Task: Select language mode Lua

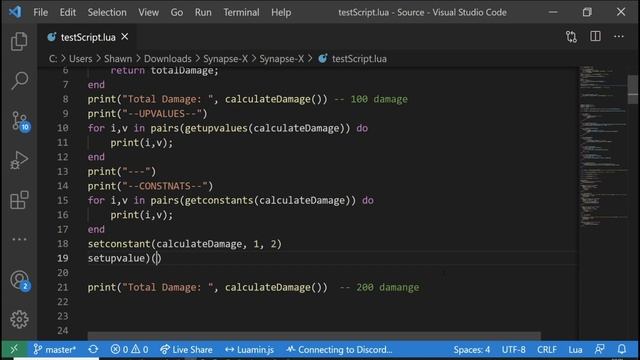Action: [576, 349]
